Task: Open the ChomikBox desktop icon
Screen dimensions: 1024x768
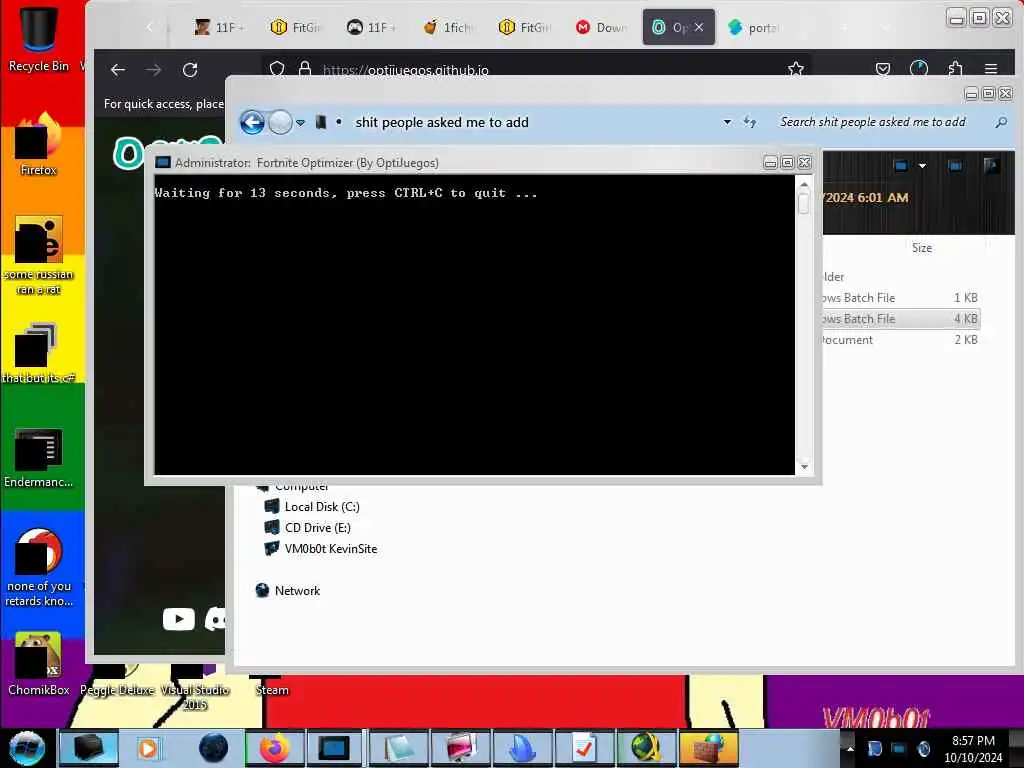Action: (x=39, y=665)
